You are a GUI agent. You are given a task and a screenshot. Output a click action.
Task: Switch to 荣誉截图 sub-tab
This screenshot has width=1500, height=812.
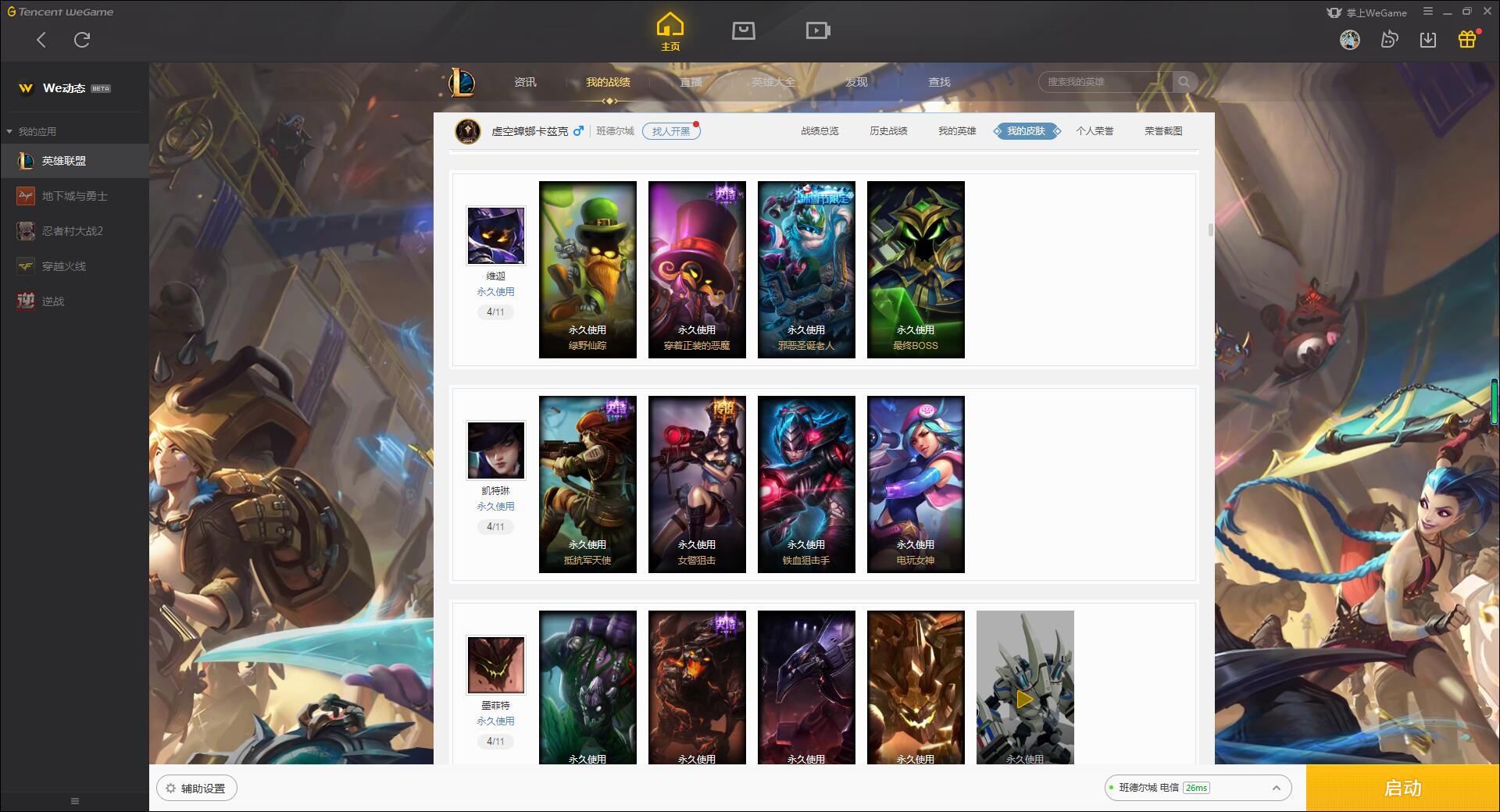click(1163, 131)
